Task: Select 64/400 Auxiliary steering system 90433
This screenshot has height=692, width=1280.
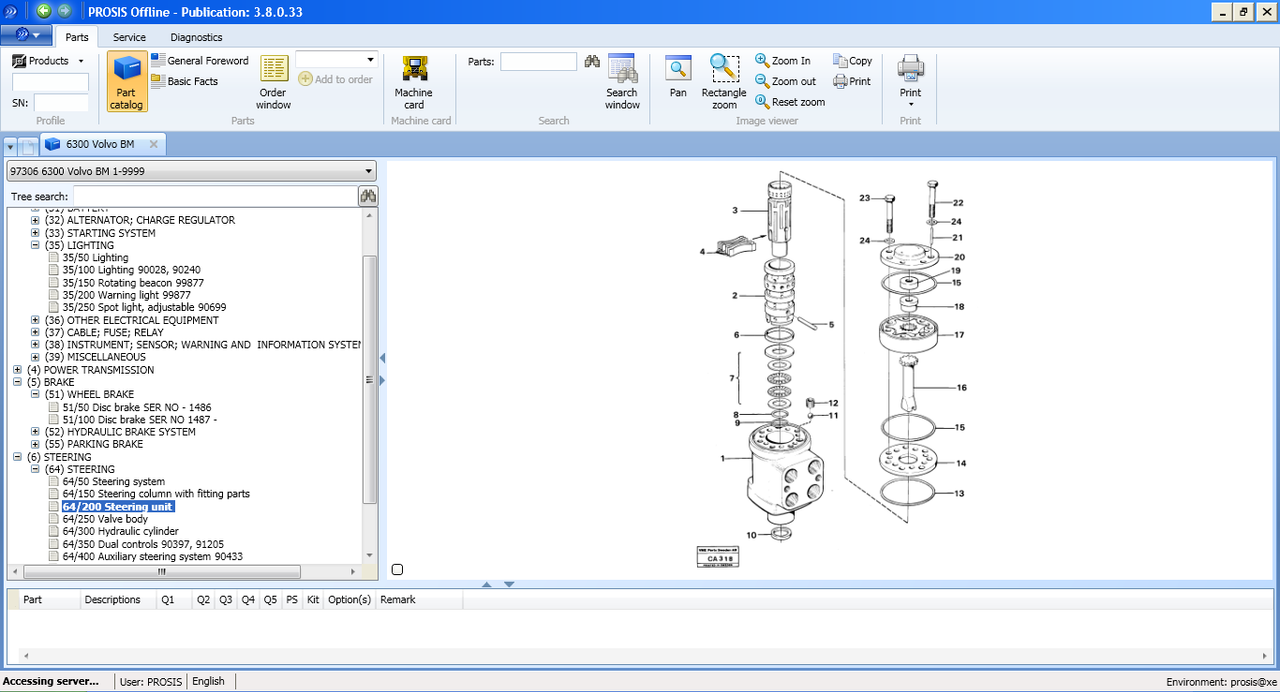Action: (152, 556)
